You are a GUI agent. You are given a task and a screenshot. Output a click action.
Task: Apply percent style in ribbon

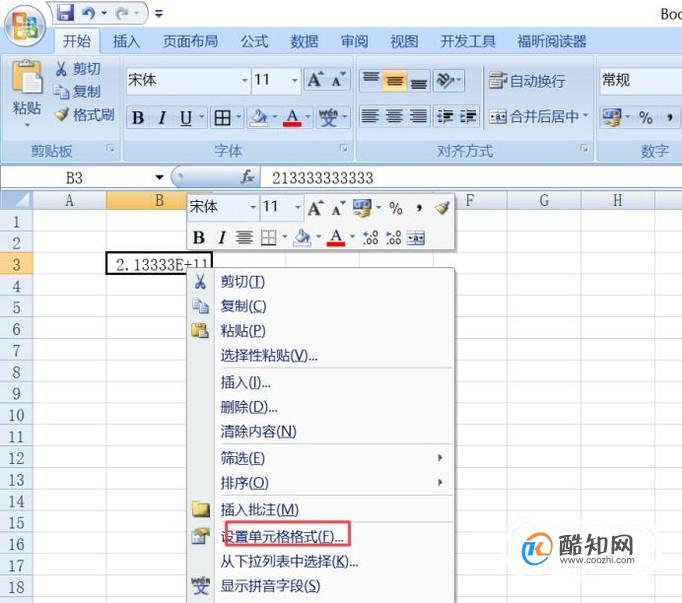click(646, 117)
